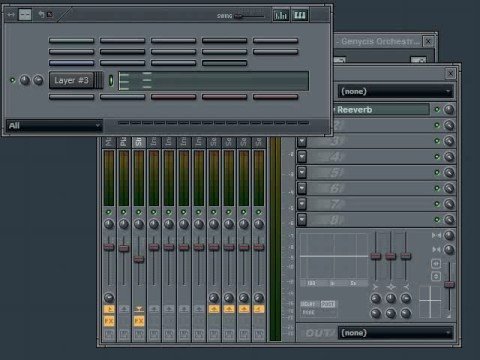This screenshot has width=480, height=360.
Task: Click the Sl mixer track volume fader
Action: click(x=139, y=259)
